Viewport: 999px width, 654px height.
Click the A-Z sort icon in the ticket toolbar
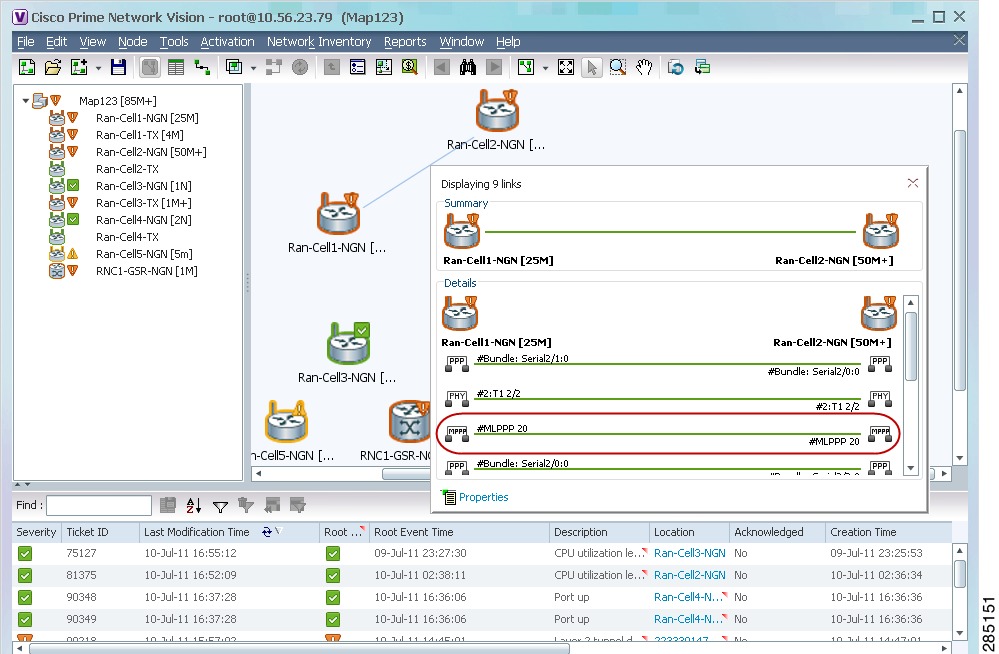[194, 505]
